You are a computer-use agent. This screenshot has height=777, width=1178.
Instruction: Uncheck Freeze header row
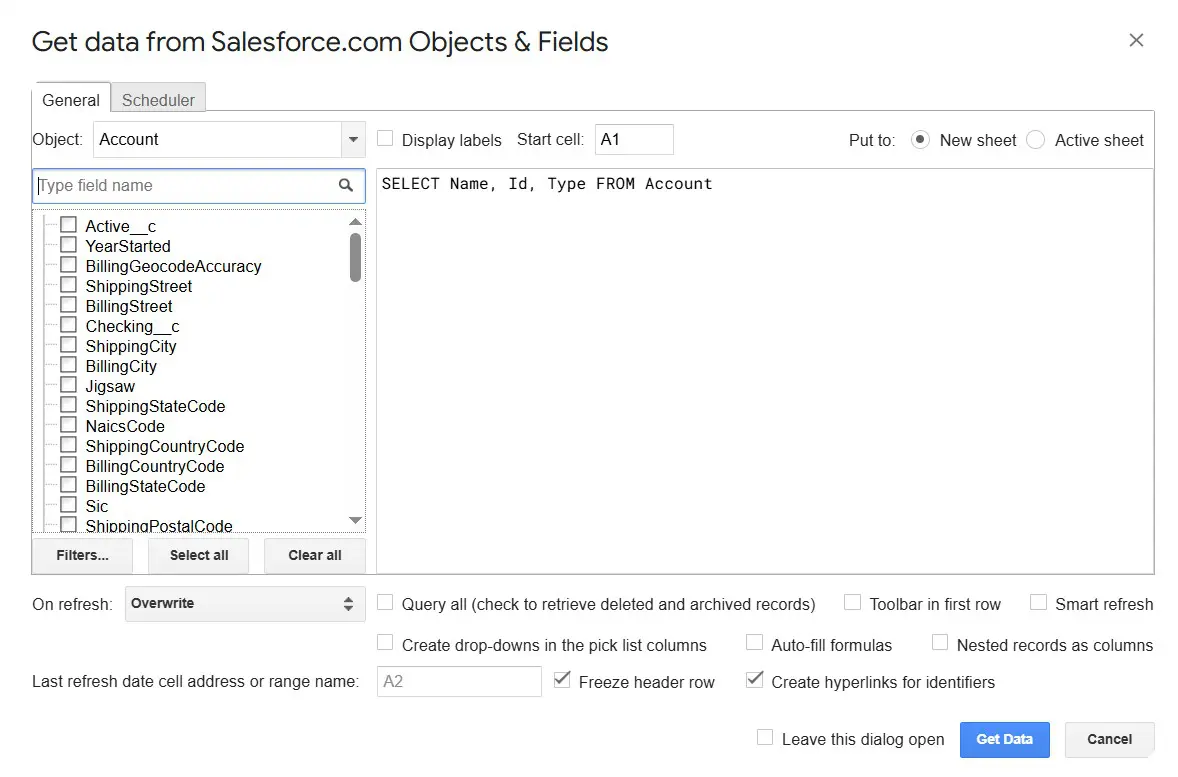point(561,681)
